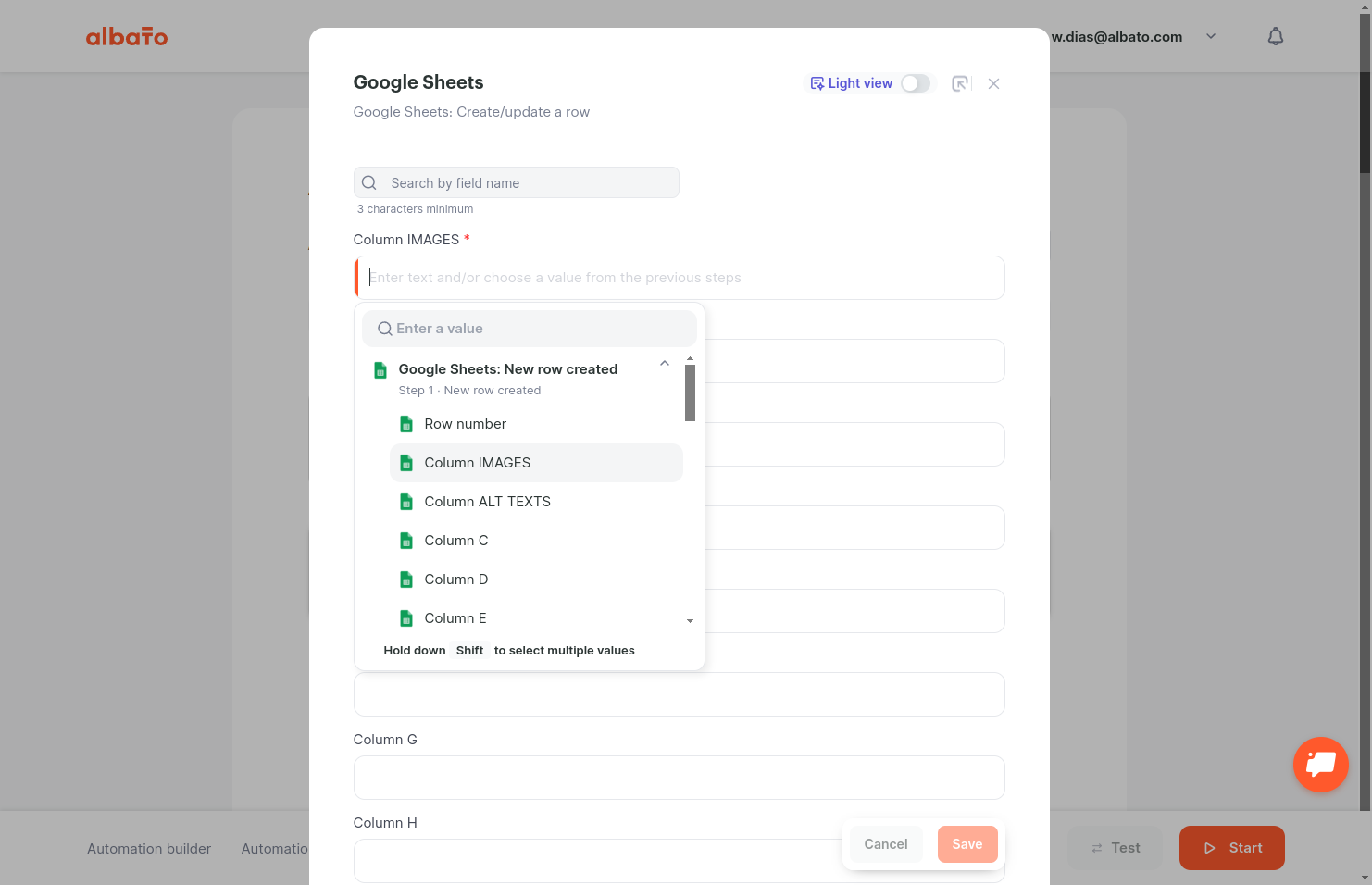
Task: Click the collapse window icon beside Light view
Action: tap(960, 83)
